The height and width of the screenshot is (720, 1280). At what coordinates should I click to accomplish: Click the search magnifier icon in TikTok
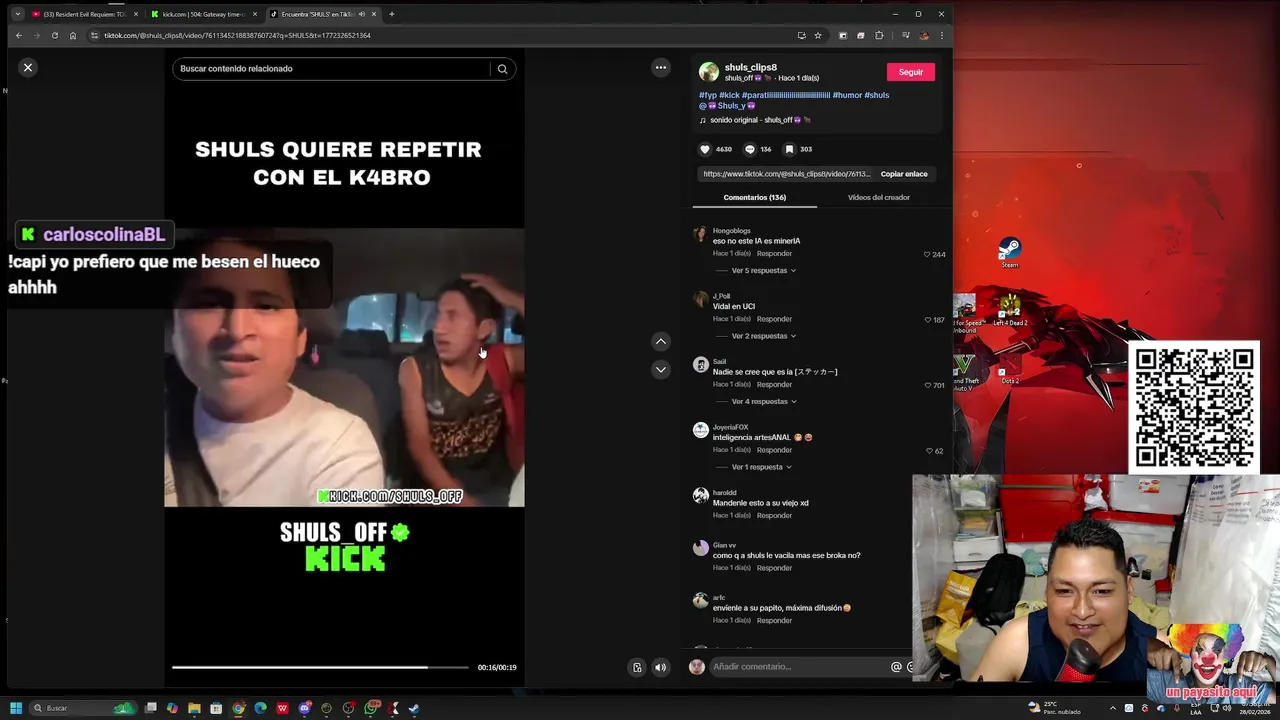502,69
